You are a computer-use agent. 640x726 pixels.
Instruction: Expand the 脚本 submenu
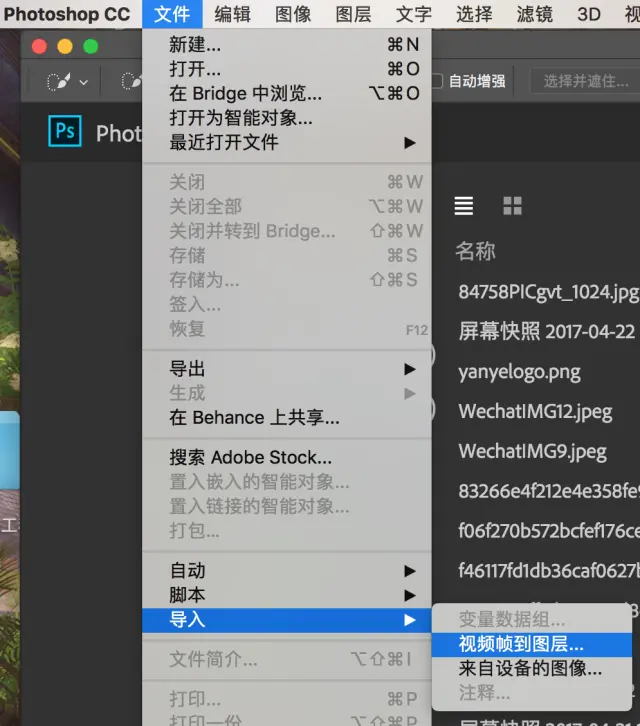click(287, 595)
